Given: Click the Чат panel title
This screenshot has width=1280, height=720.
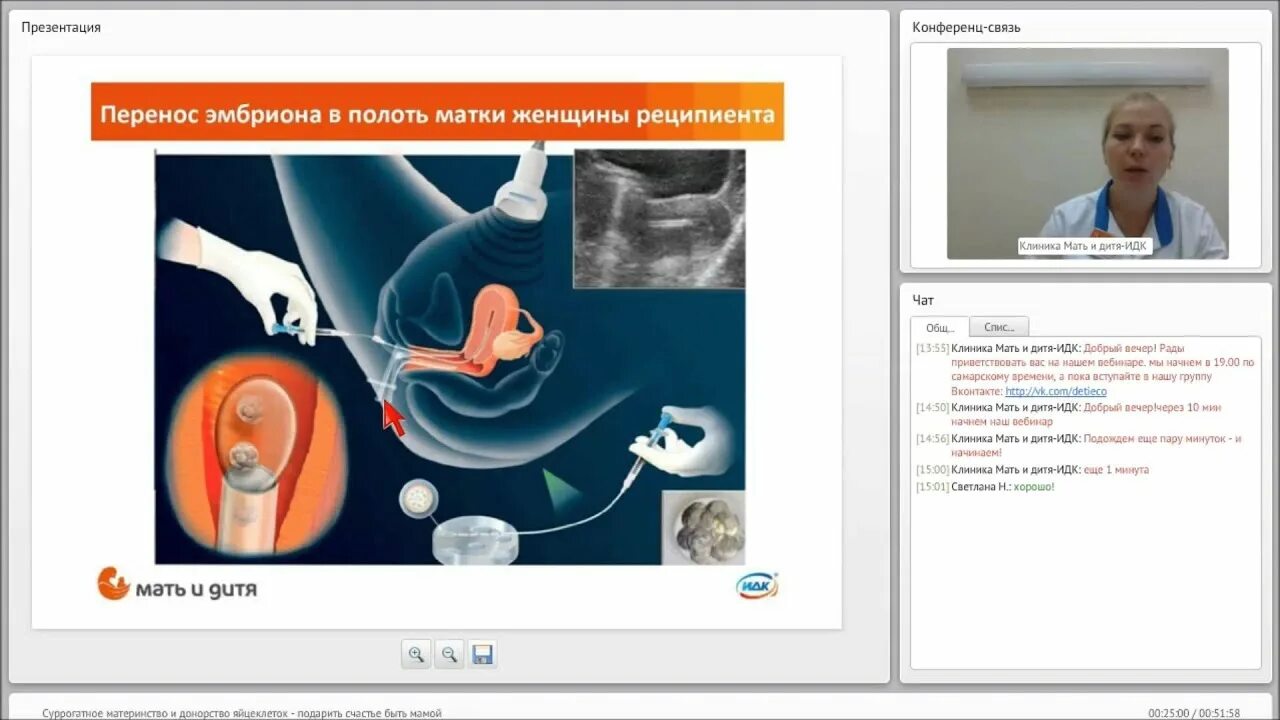Looking at the screenshot, I should pos(923,300).
